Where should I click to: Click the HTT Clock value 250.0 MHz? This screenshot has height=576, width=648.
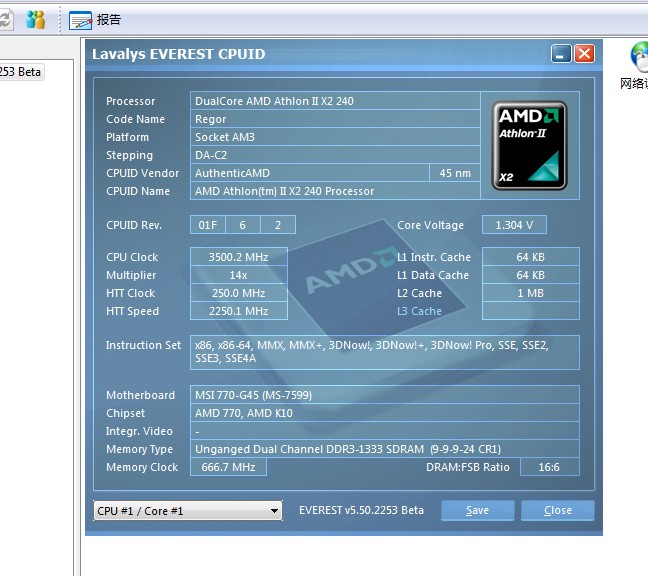tap(238, 293)
